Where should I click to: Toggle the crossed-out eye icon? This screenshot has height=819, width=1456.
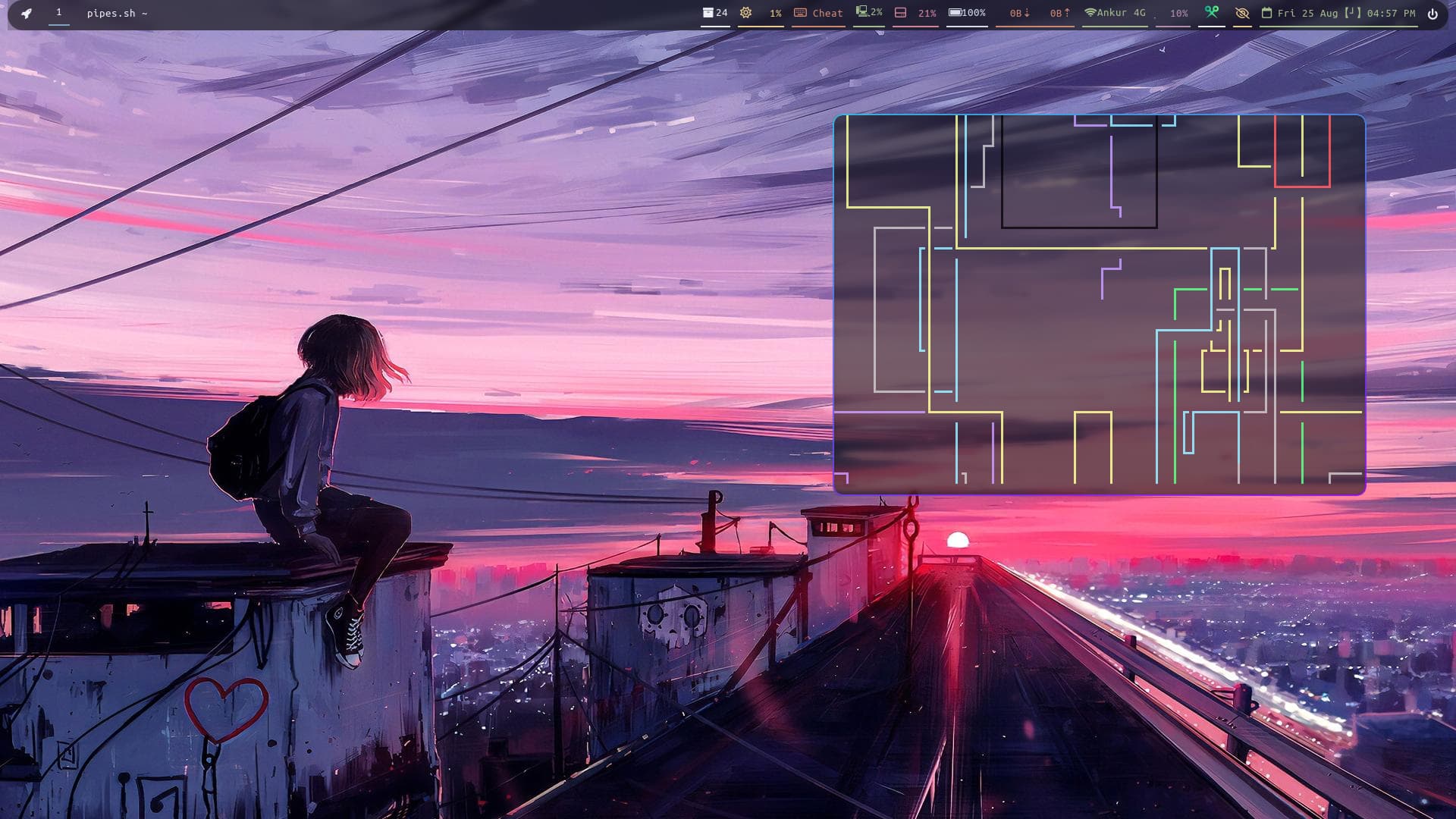(x=1242, y=13)
